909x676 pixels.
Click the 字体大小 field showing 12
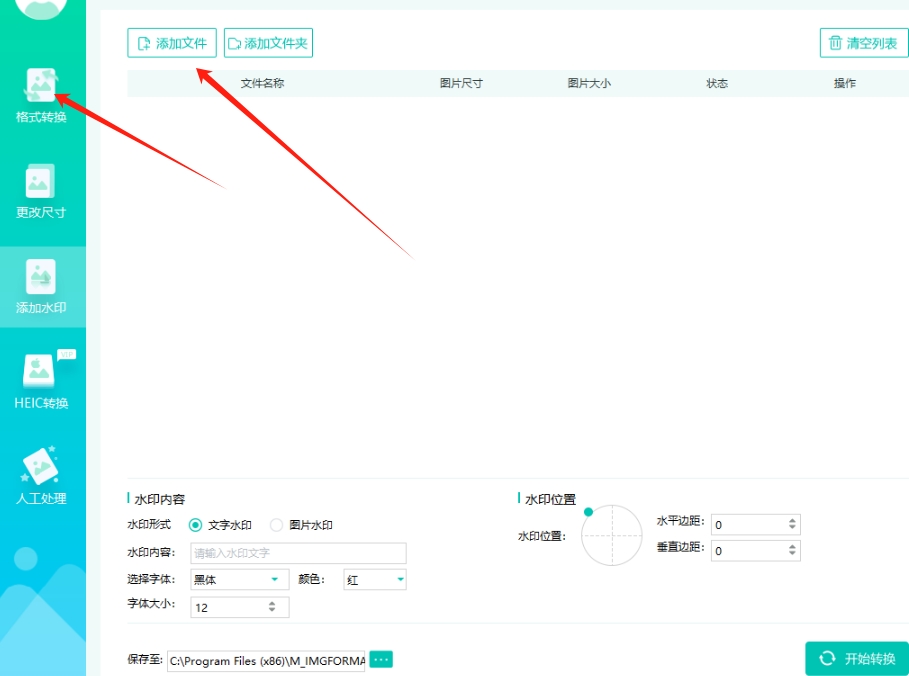[239, 607]
